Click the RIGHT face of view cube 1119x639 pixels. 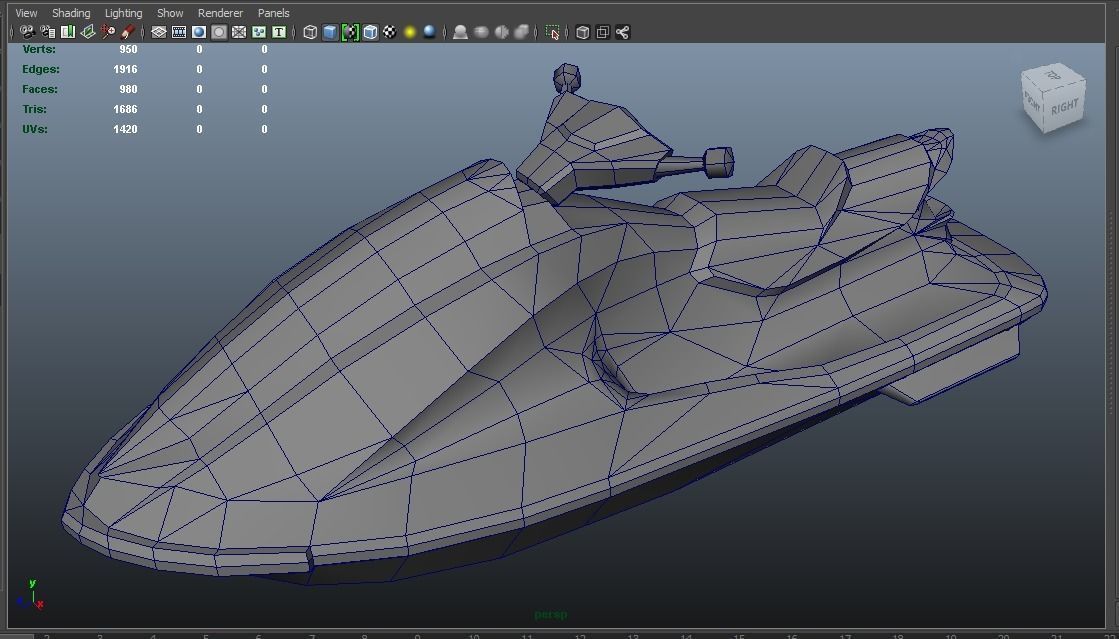pyautogui.click(x=1065, y=107)
